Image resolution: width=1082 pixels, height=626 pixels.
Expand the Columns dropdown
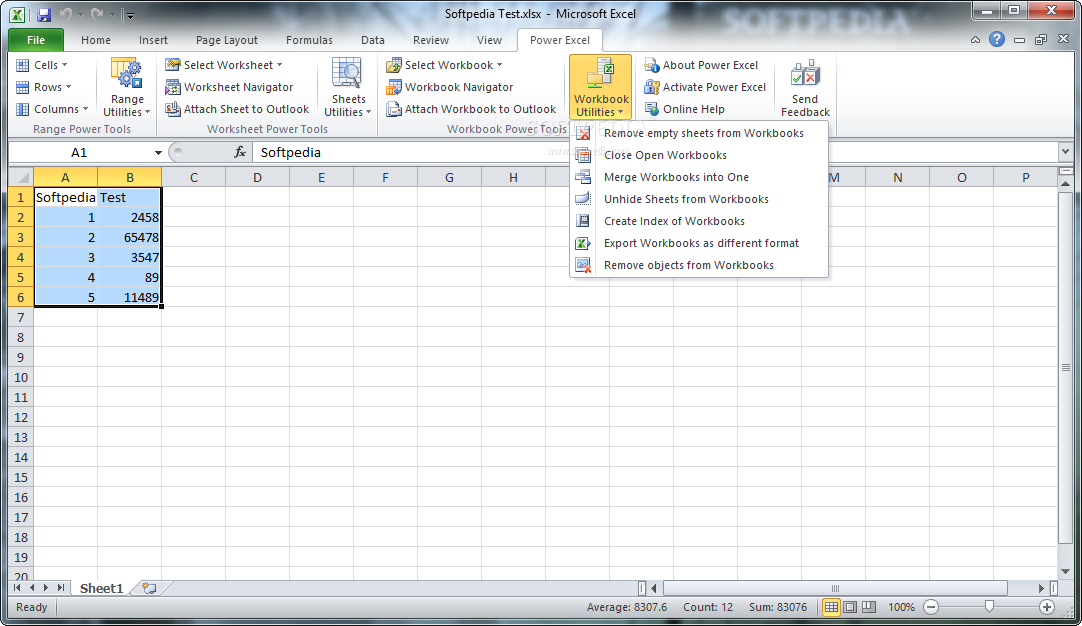tap(52, 109)
